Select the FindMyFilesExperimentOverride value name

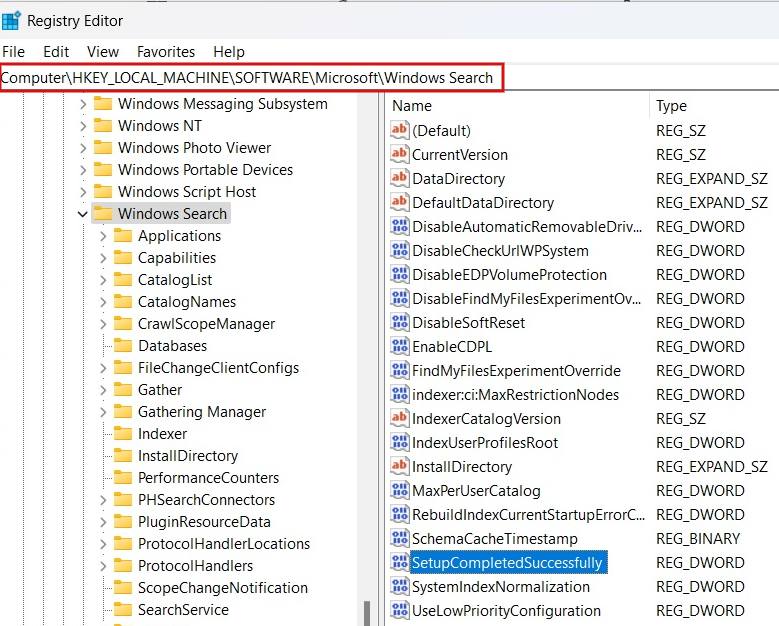click(x=516, y=371)
